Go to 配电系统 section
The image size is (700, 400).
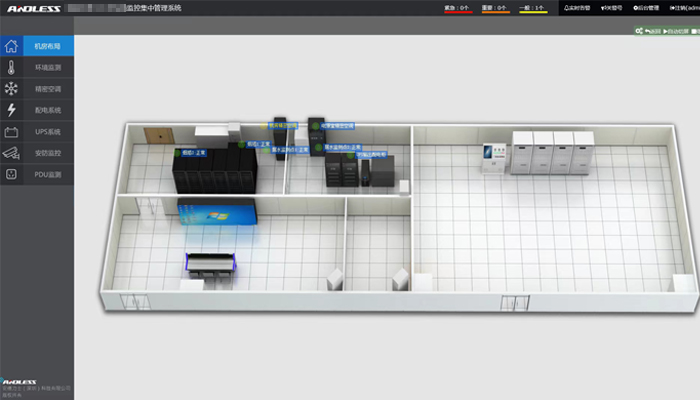pos(48,110)
